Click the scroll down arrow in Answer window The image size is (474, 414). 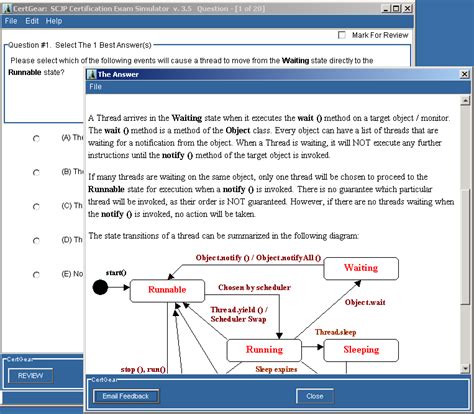[465, 368]
